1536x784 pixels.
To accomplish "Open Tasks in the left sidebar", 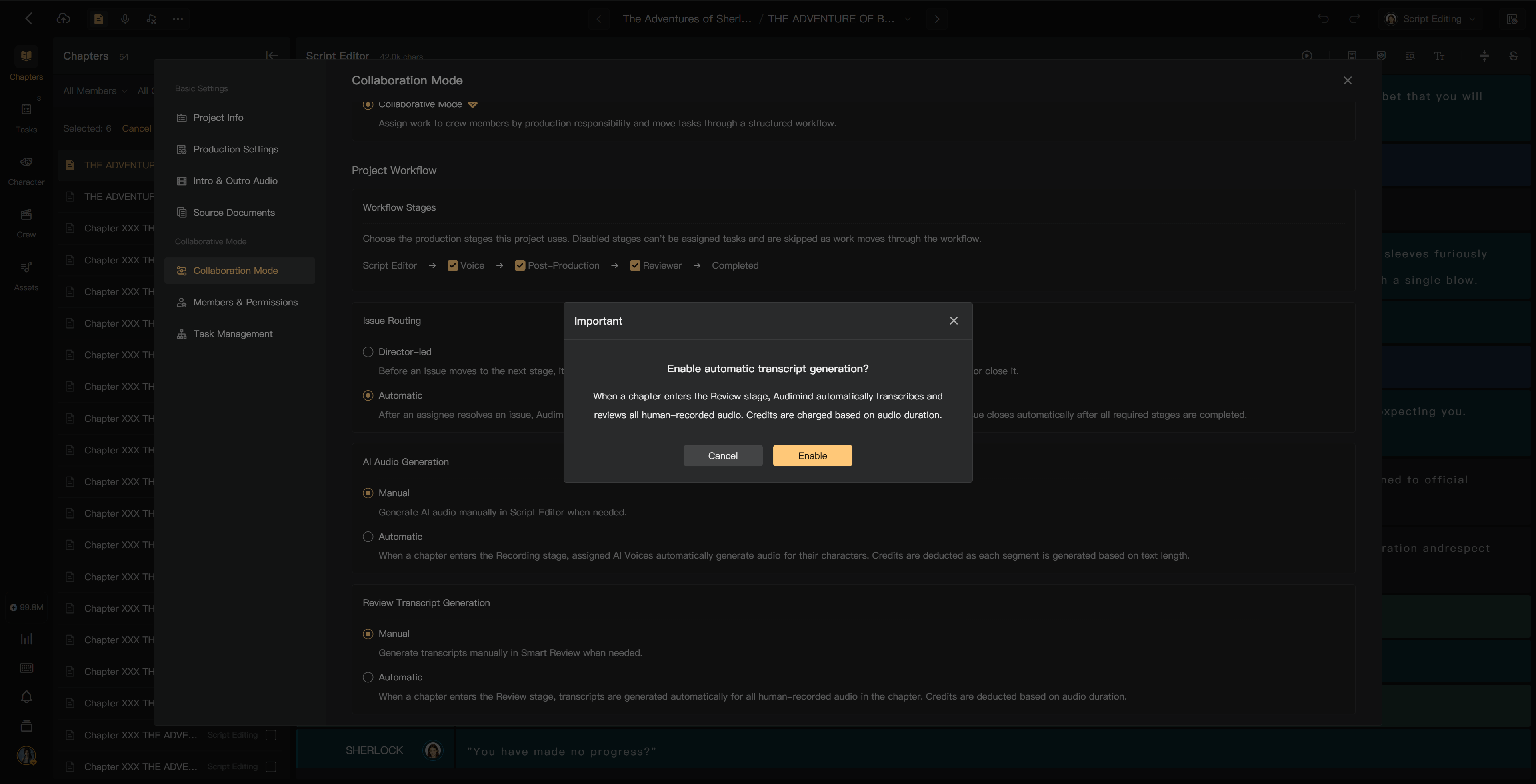I will click(x=26, y=117).
